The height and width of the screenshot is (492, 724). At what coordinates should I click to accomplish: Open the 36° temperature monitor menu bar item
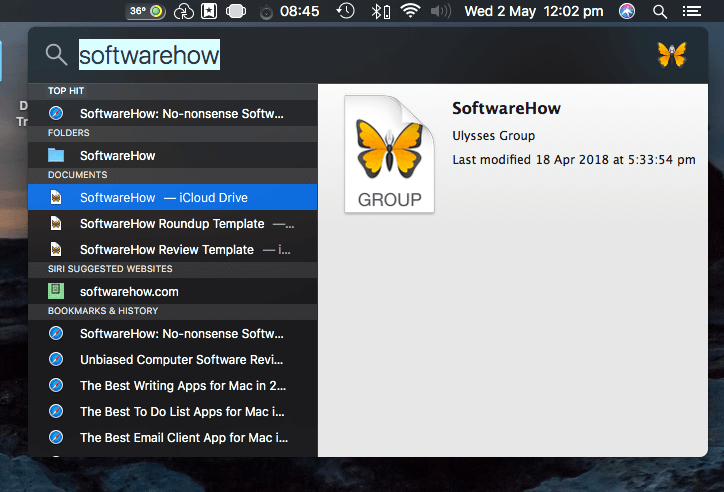point(145,11)
